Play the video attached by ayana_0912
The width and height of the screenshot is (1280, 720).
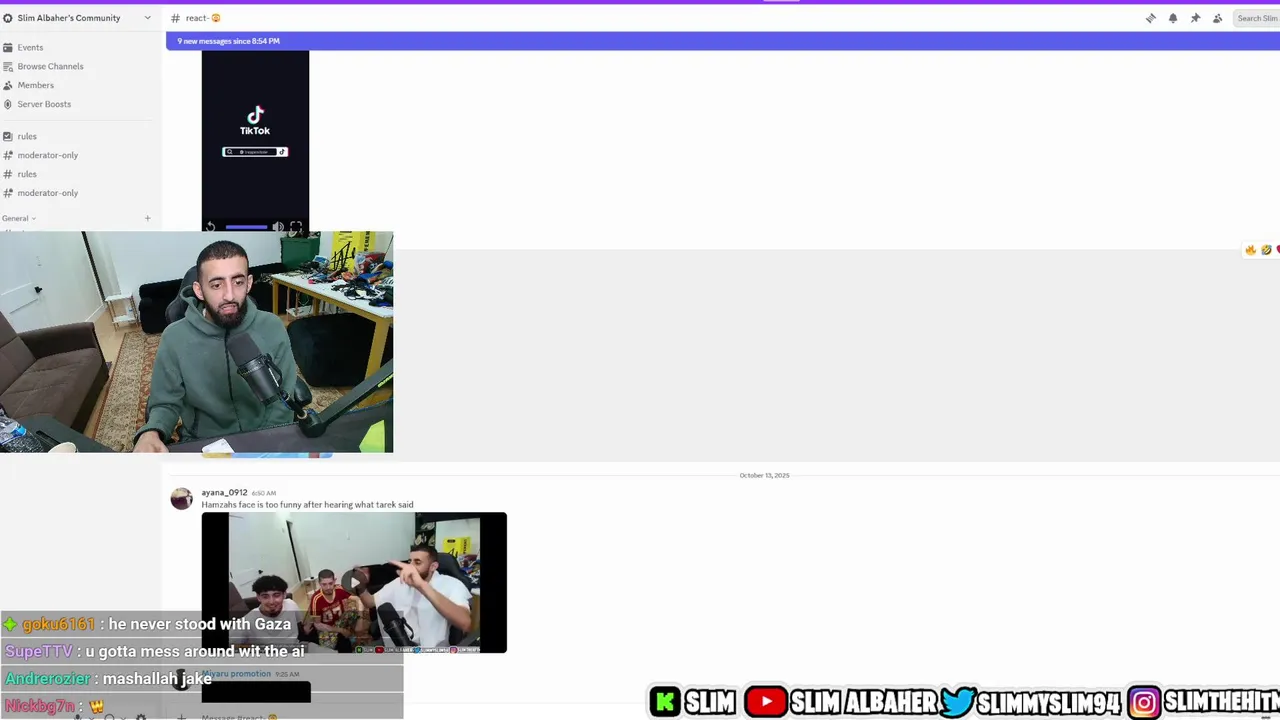354,582
